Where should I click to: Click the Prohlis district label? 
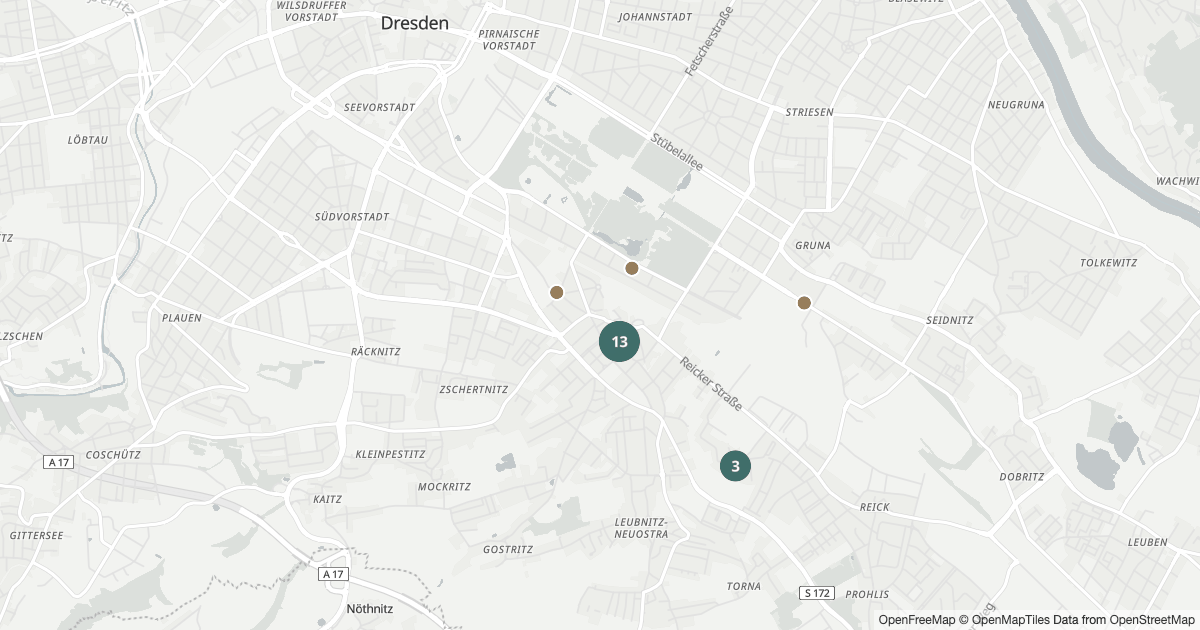(x=867, y=594)
